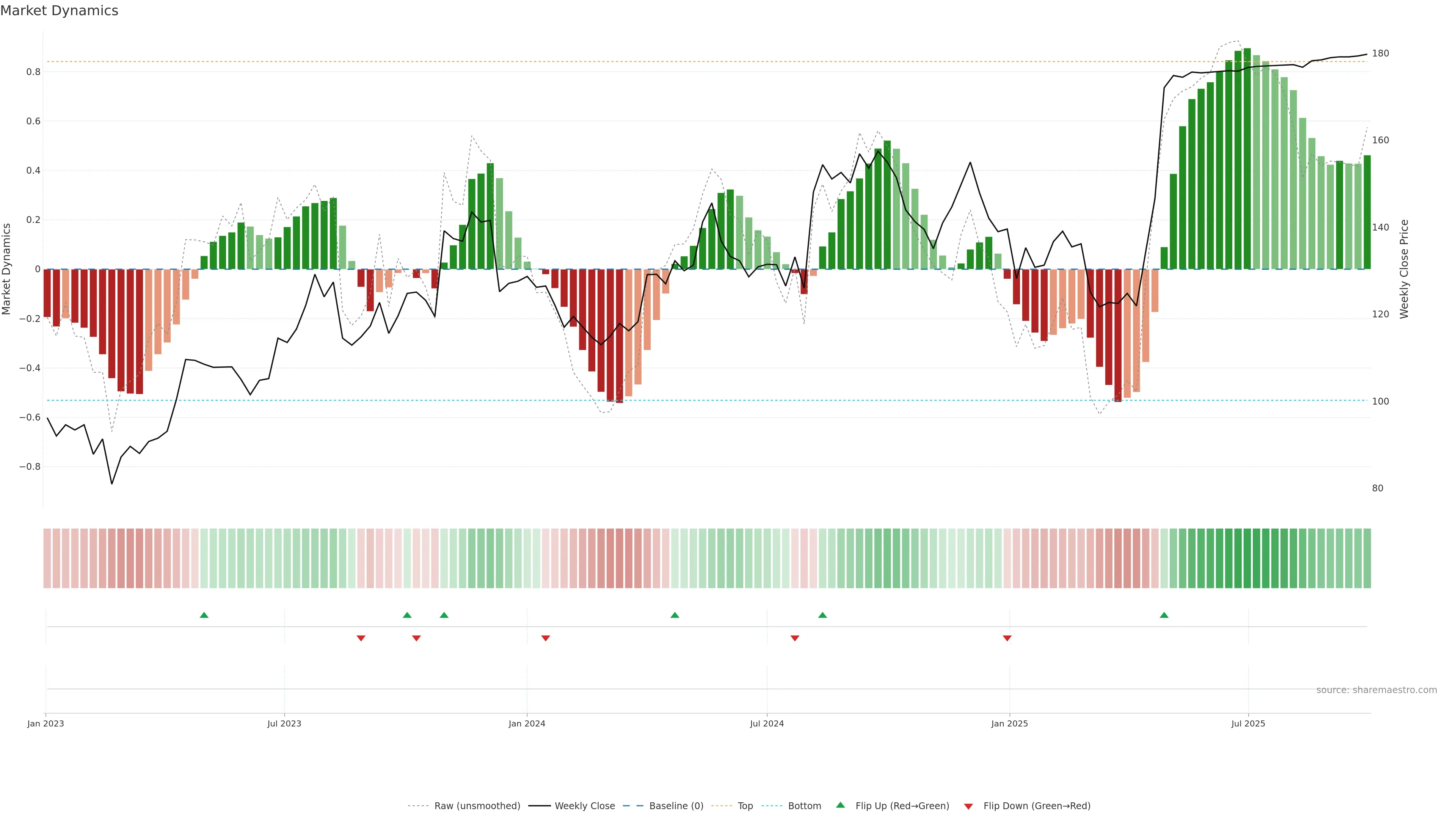Click the Jan 2025 x-axis label
This screenshot has height=819, width=1456.
(x=1009, y=723)
